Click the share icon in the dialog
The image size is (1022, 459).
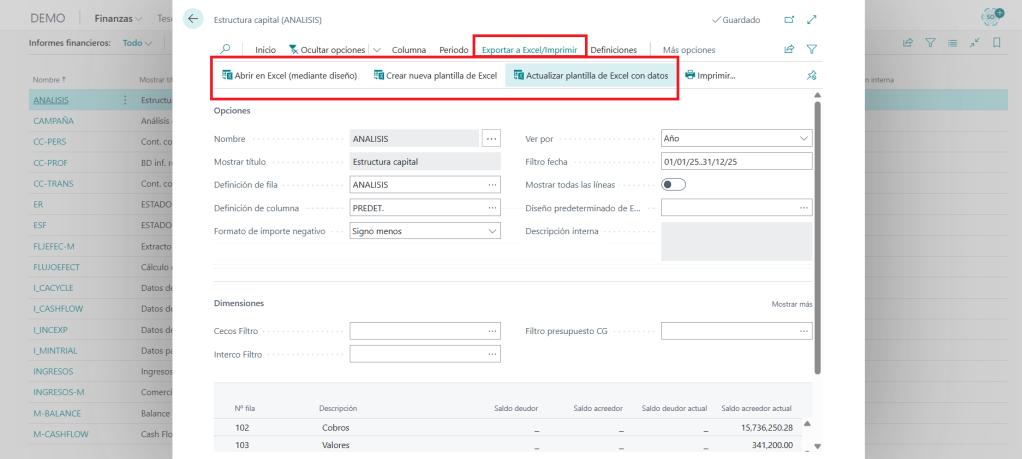[789, 49]
